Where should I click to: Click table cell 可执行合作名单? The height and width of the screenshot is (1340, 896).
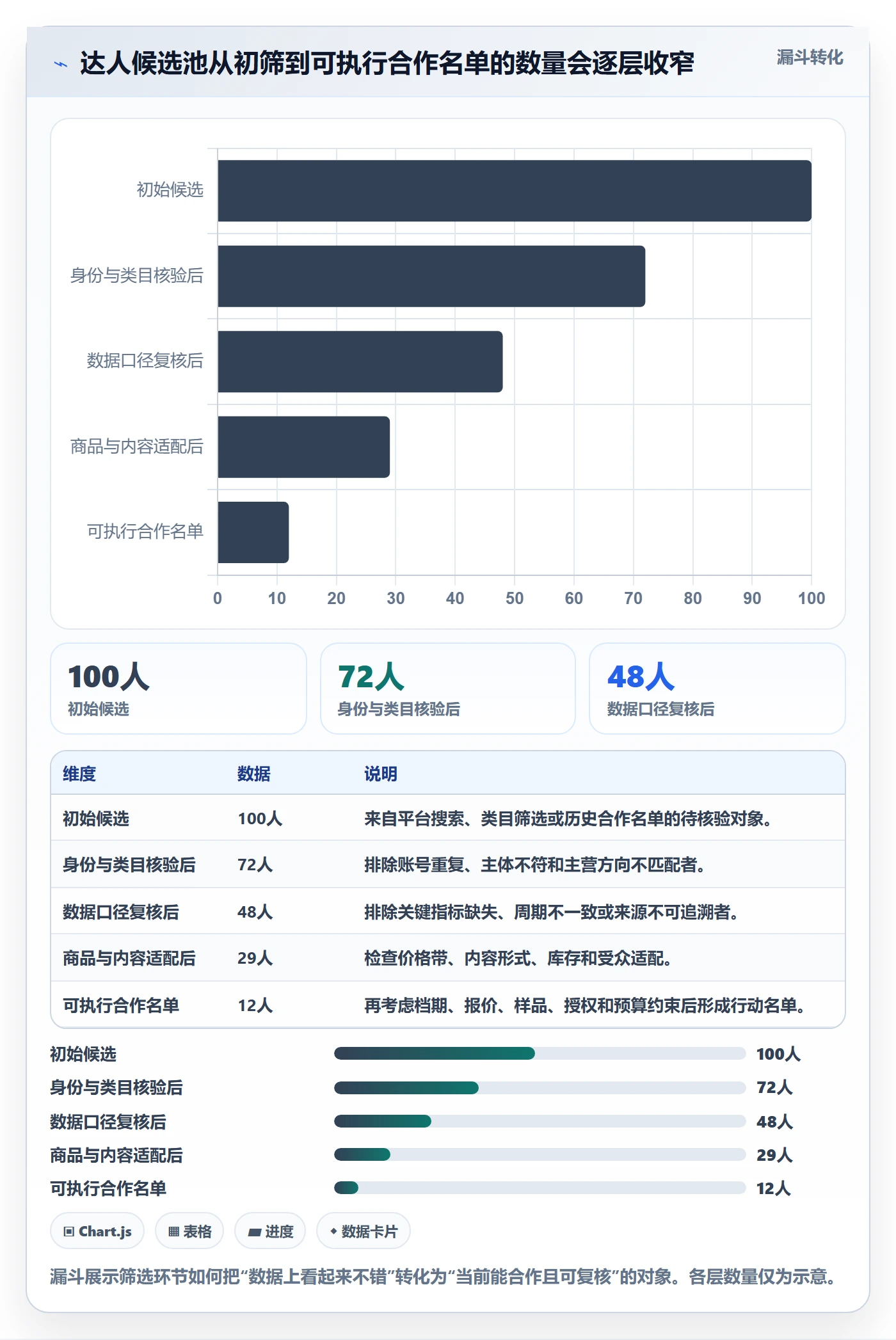coord(121,1005)
